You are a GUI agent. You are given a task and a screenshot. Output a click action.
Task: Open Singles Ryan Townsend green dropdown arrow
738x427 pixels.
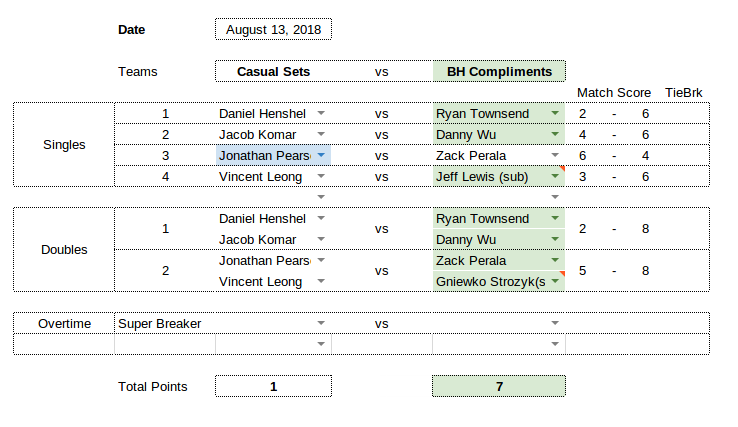[x=555, y=113]
